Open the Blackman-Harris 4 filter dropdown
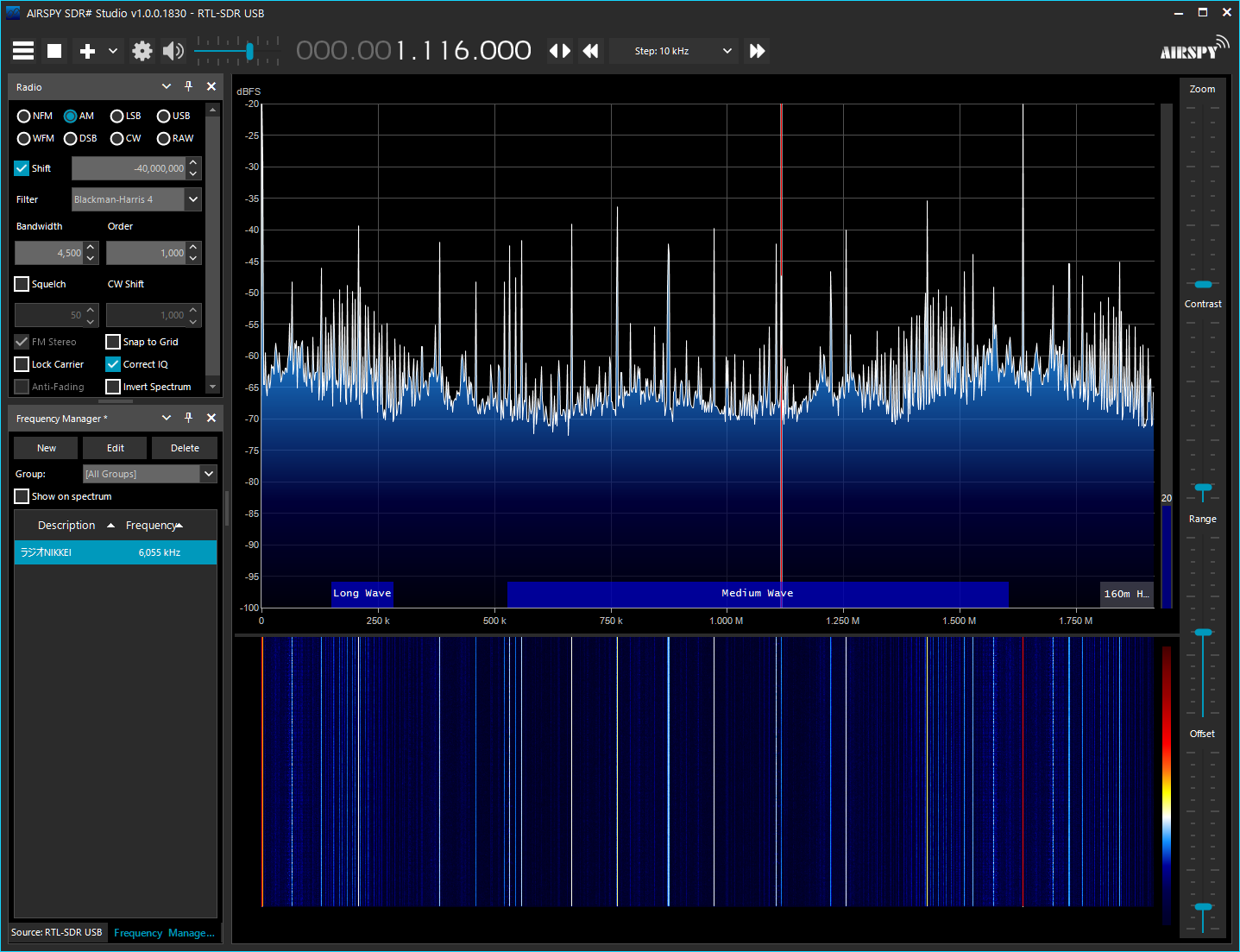Viewport: 1240px width, 952px height. coord(136,199)
